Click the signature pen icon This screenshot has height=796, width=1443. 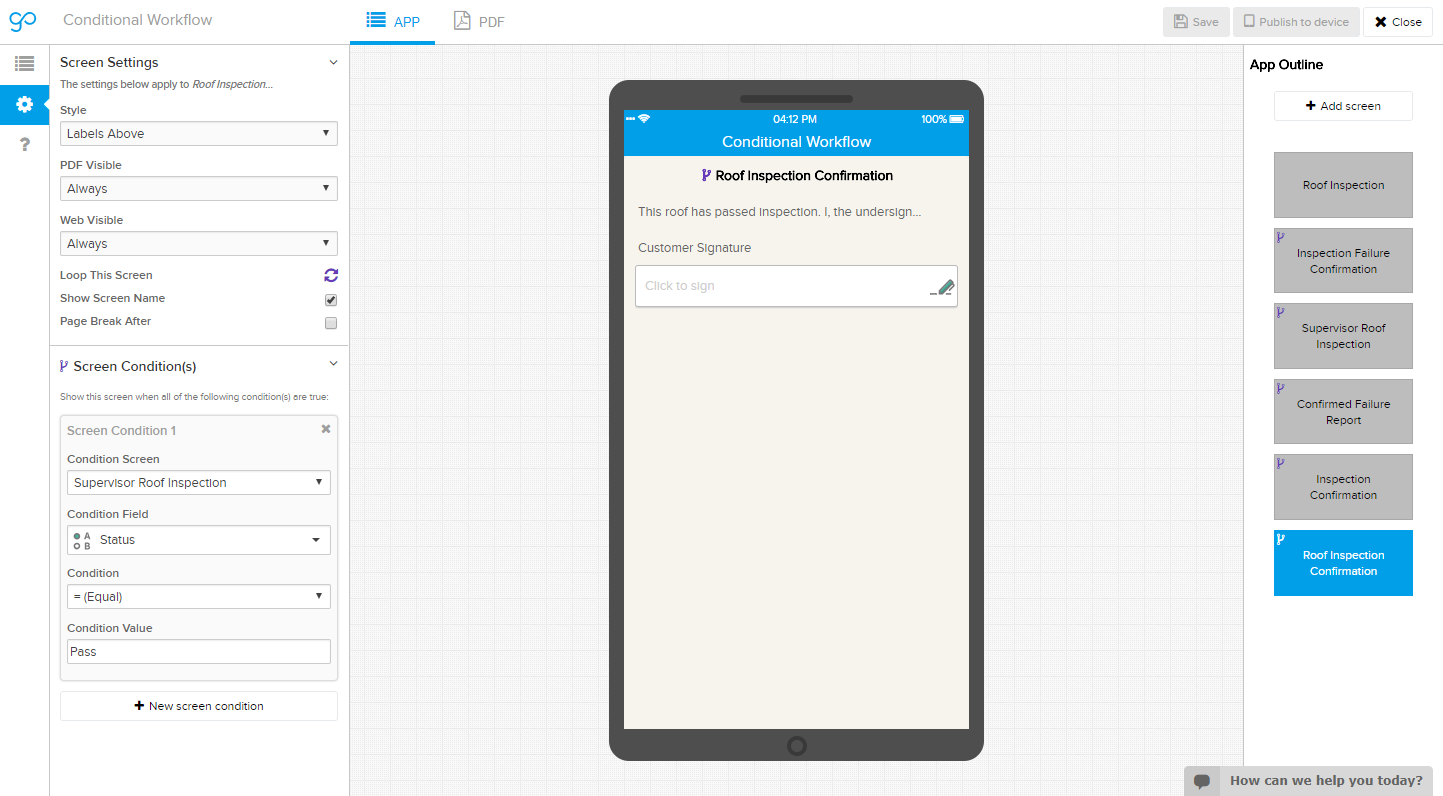pos(942,287)
